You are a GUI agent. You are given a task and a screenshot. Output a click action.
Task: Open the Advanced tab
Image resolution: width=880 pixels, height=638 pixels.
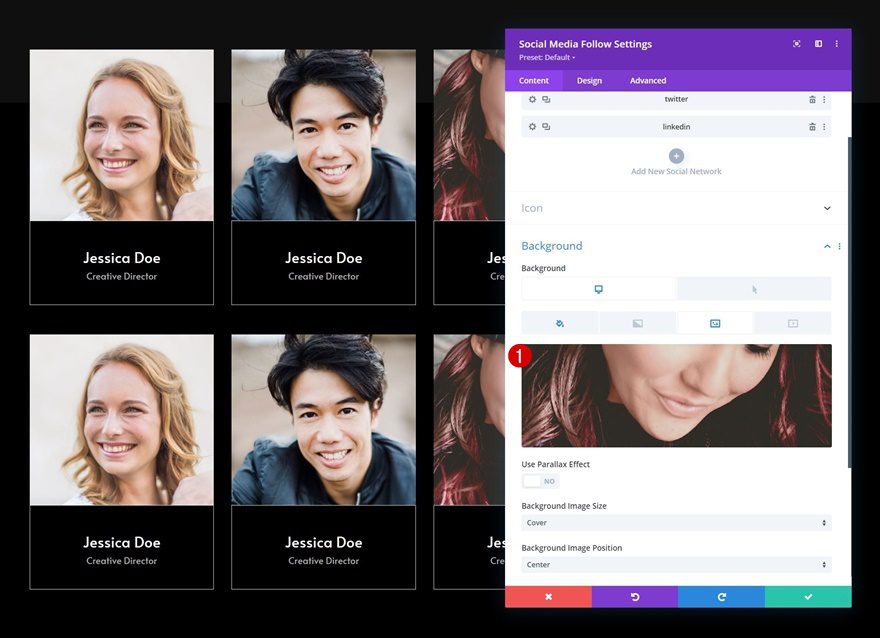click(647, 80)
